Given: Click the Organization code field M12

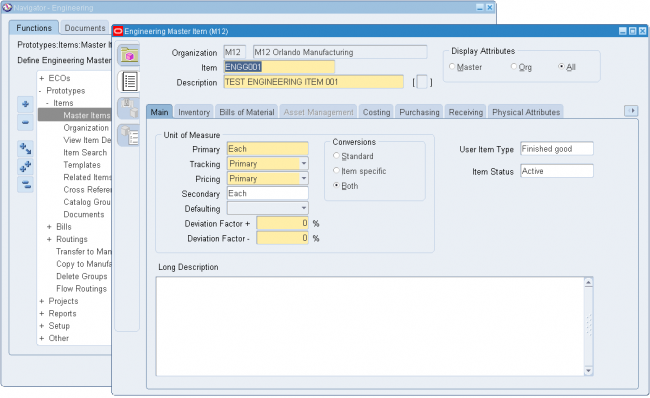Looking at the screenshot, I should click(234, 52).
